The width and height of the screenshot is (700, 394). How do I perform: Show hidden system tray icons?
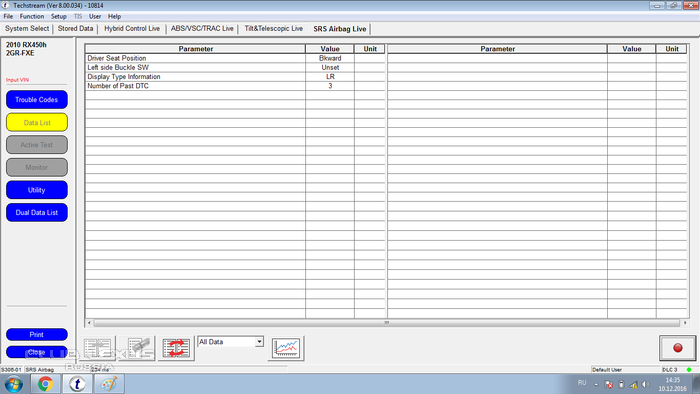596,384
